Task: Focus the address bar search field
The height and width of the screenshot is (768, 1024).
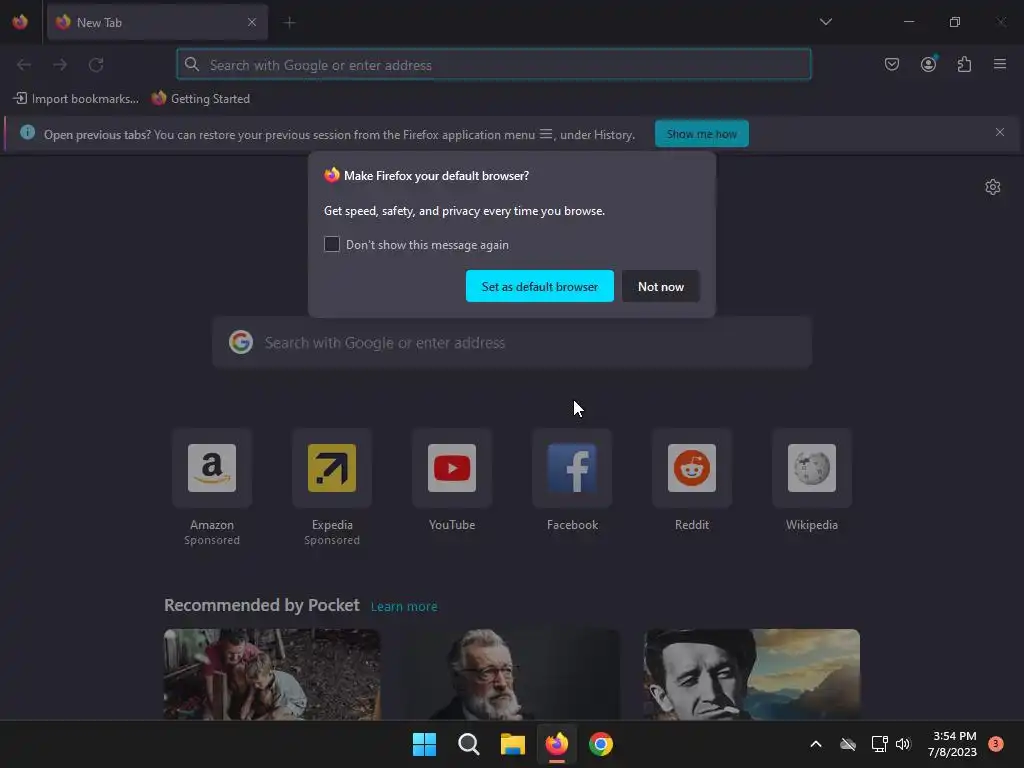Action: 494,65
